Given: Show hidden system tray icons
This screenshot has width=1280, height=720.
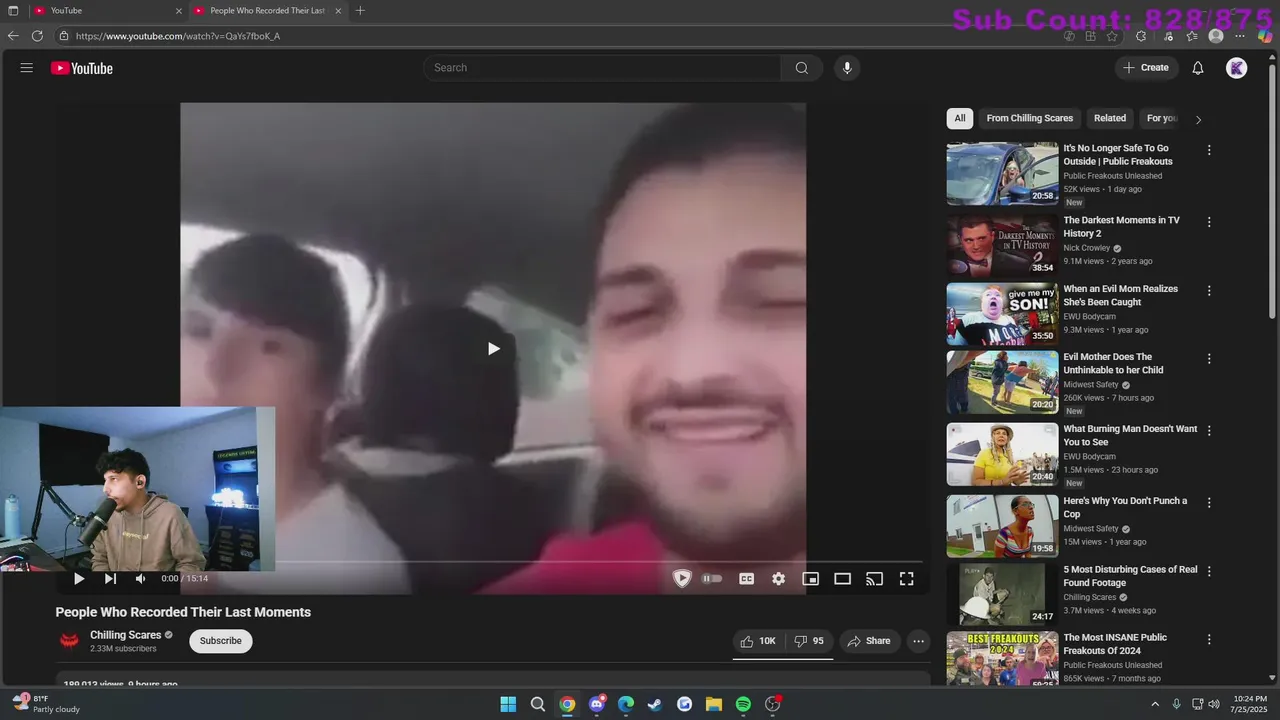Looking at the screenshot, I should pos(1155,704).
